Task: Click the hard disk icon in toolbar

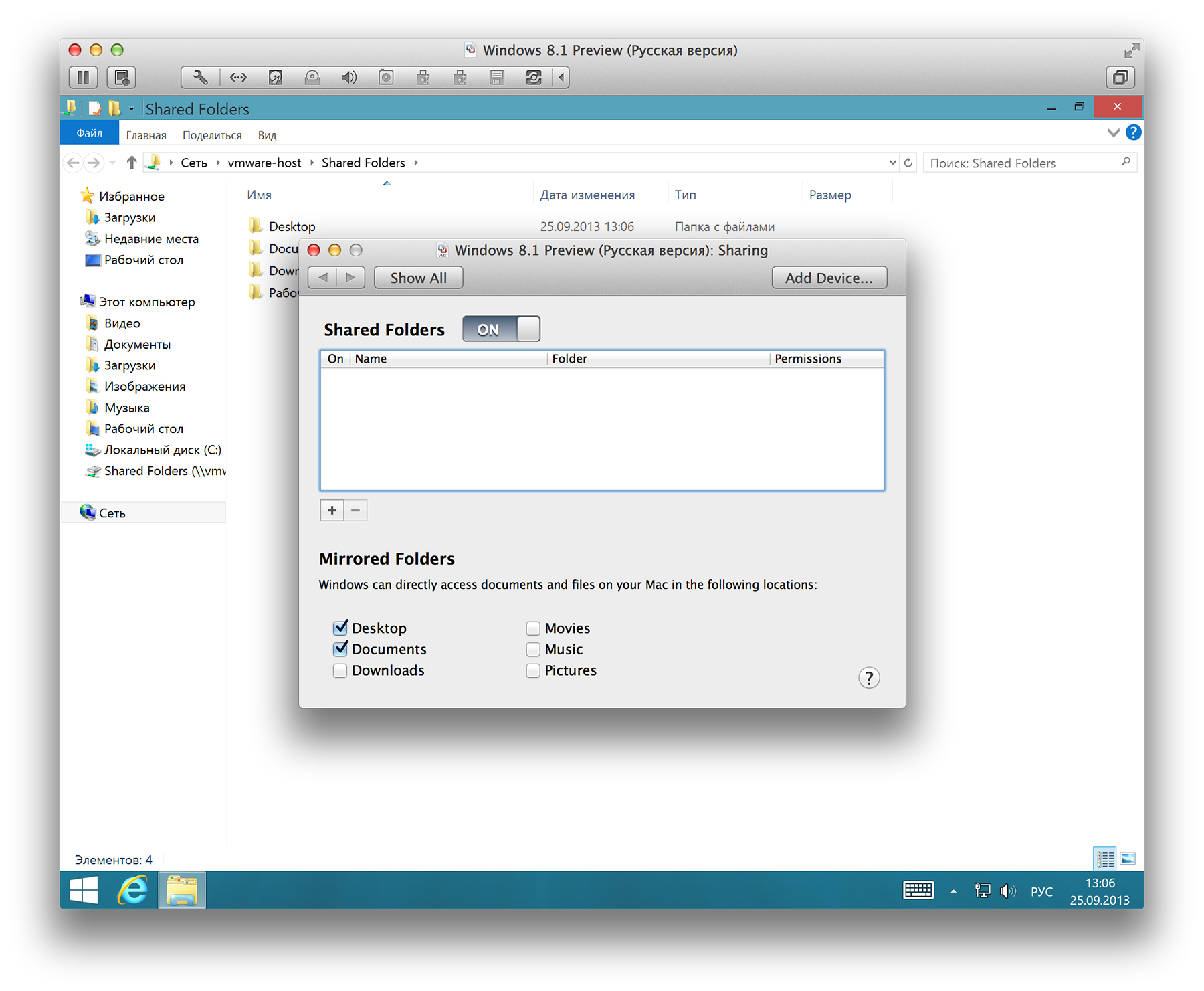Action: tap(275, 78)
